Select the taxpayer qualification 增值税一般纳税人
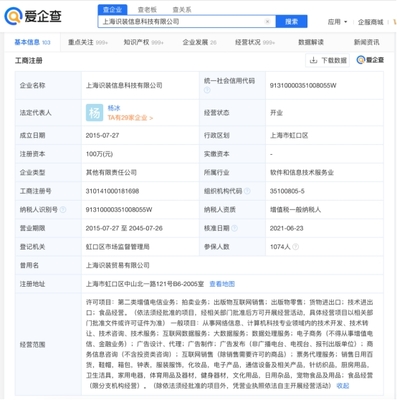Viewport: 397px width, 400px height. point(295,210)
